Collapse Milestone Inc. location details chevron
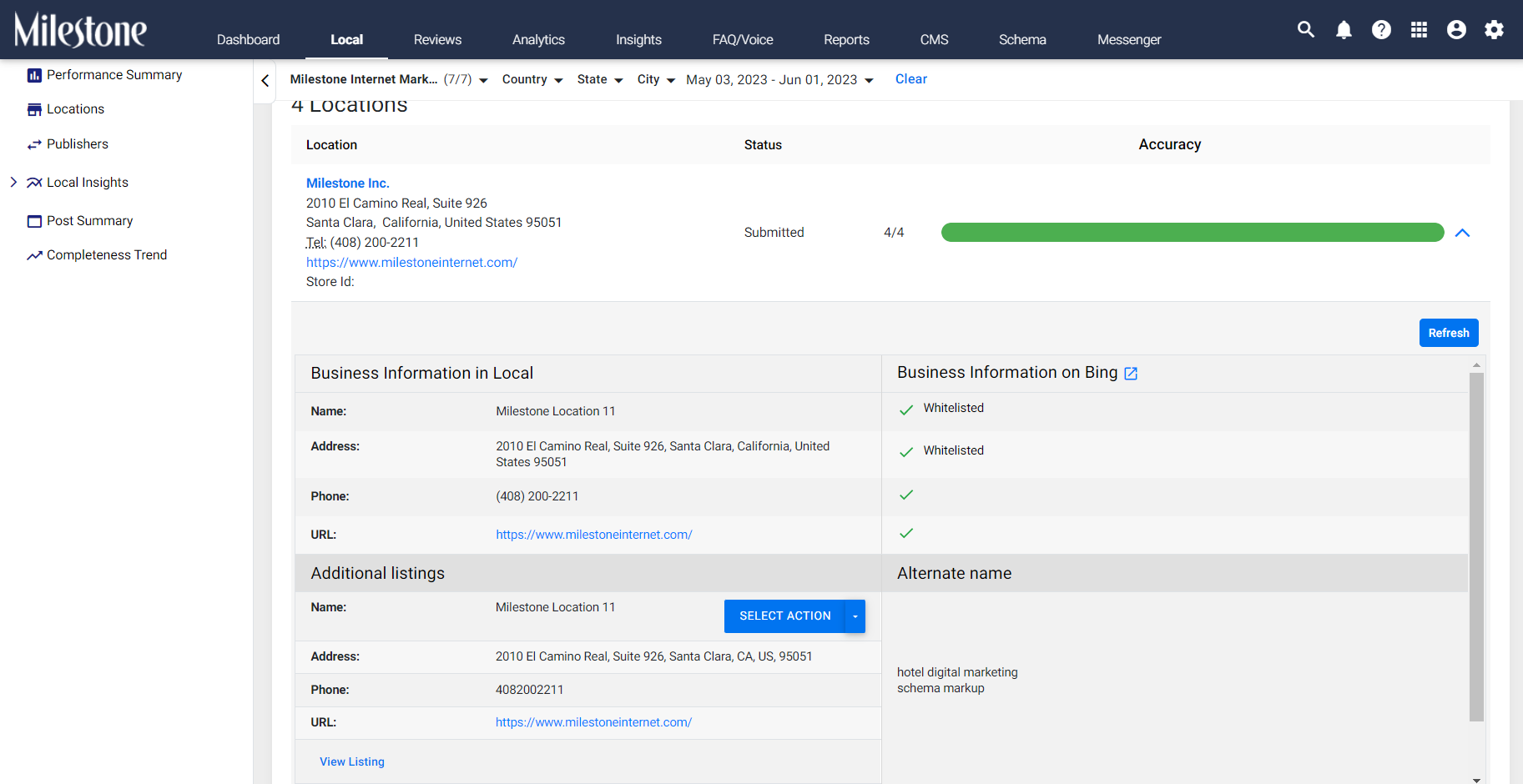 pyautogui.click(x=1462, y=233)
